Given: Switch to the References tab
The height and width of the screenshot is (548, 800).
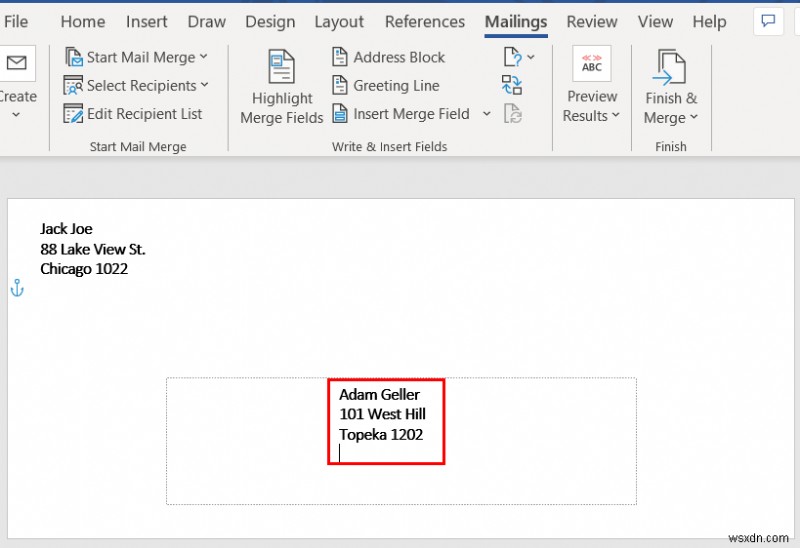Looking at the screenshot, I should tap(424, 21).
